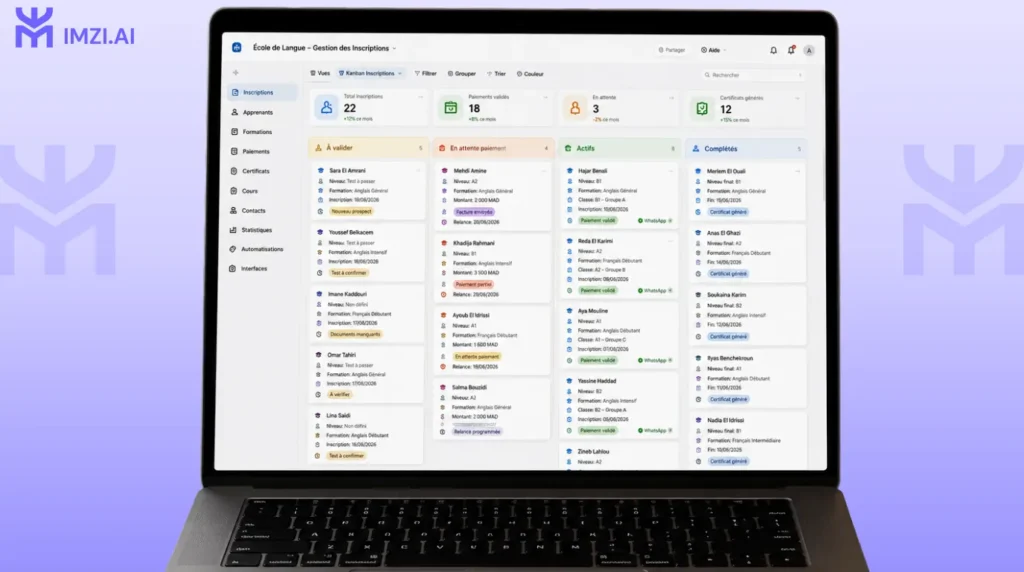Open the bell icon with red badge
Image resolution: width=1024 pixels, height=572 pixels.
791,50
